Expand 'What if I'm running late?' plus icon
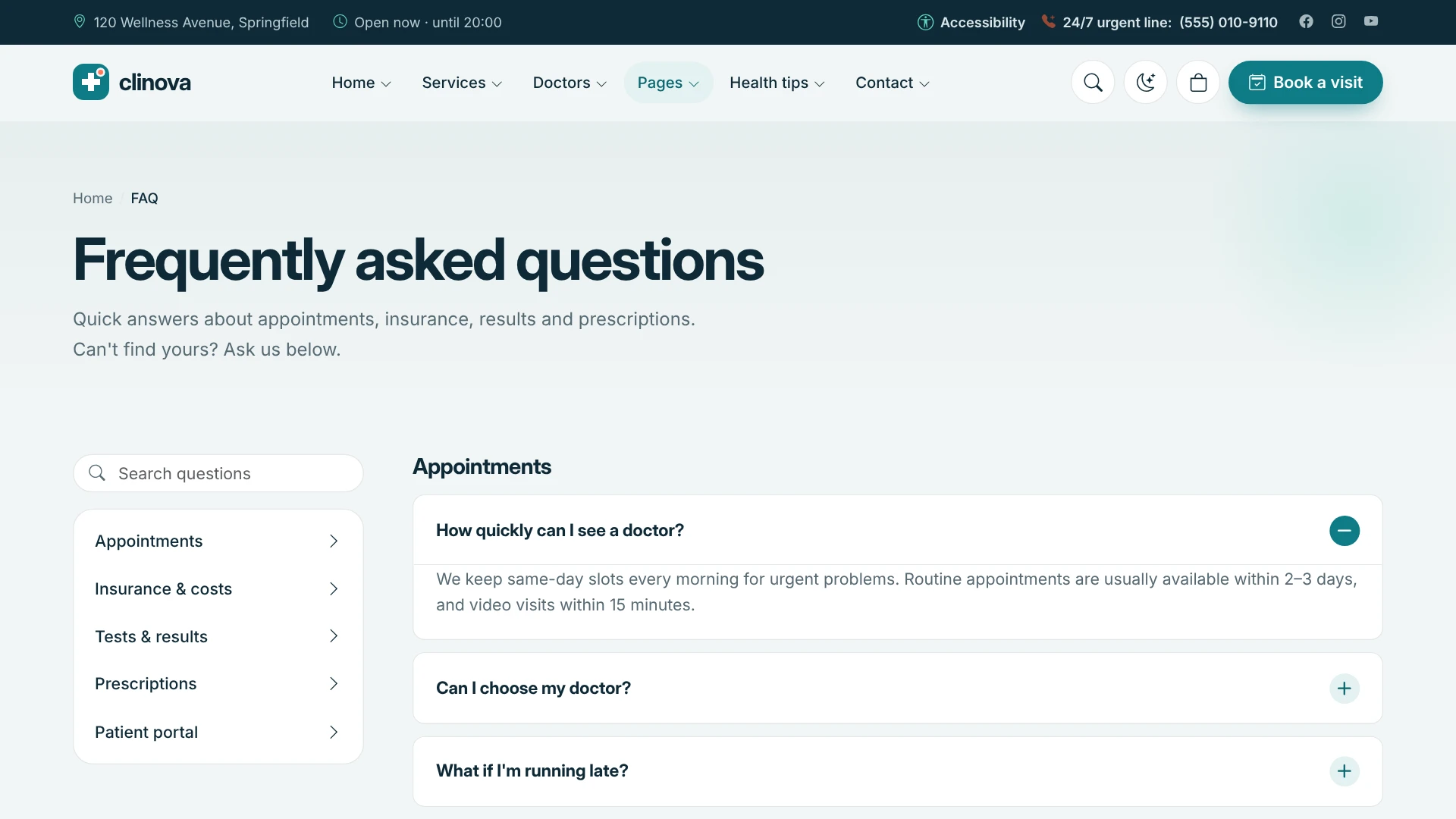The height and width of the screenshot is (819, 1456). pyautogui.click(x=1344, y=771)
